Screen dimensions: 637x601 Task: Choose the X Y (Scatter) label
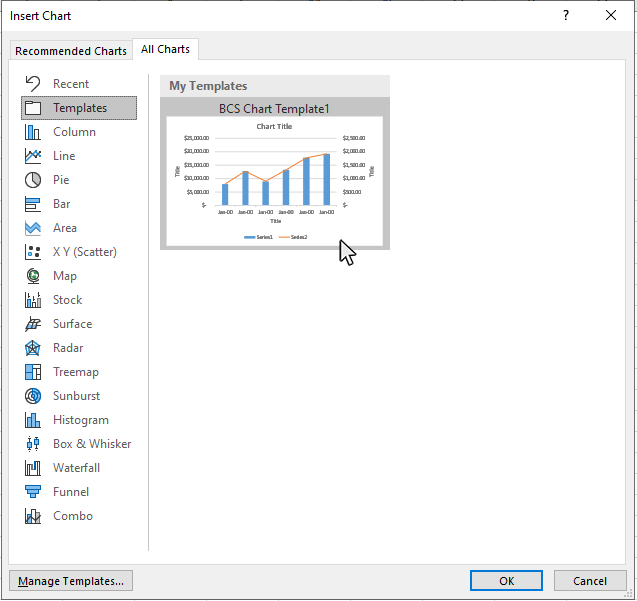(x=85, y=252)
